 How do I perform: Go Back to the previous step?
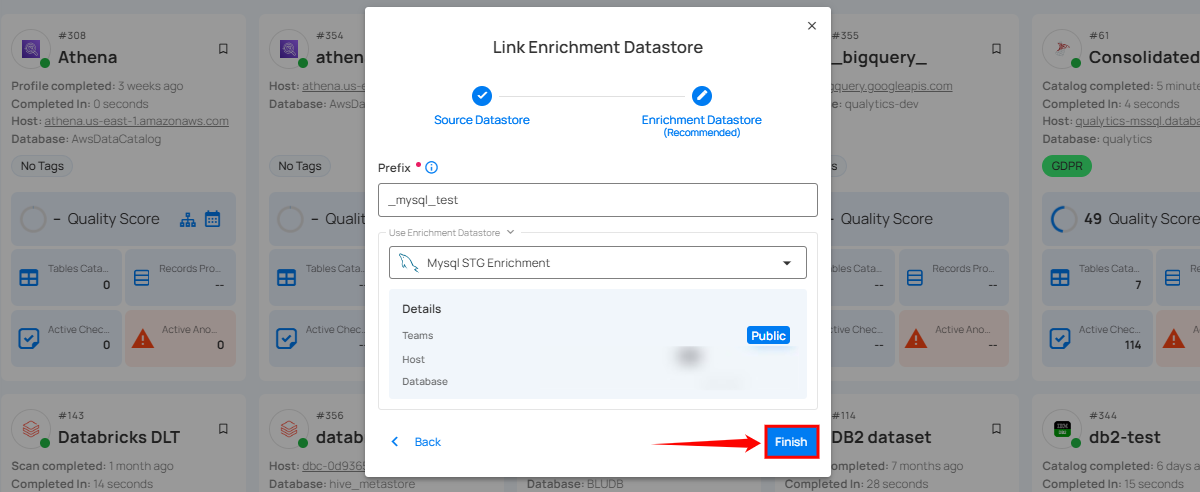(415, 442)
